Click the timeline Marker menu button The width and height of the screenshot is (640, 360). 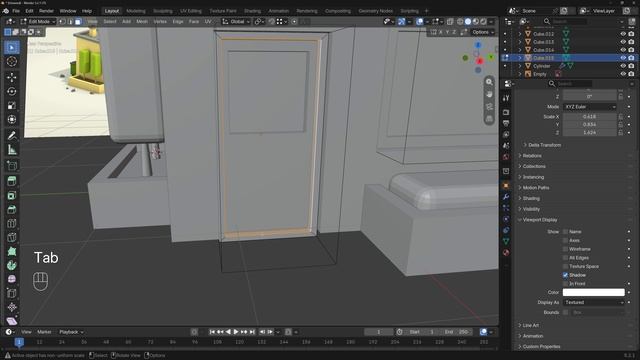pyautogui.click(x=44, y=332)
